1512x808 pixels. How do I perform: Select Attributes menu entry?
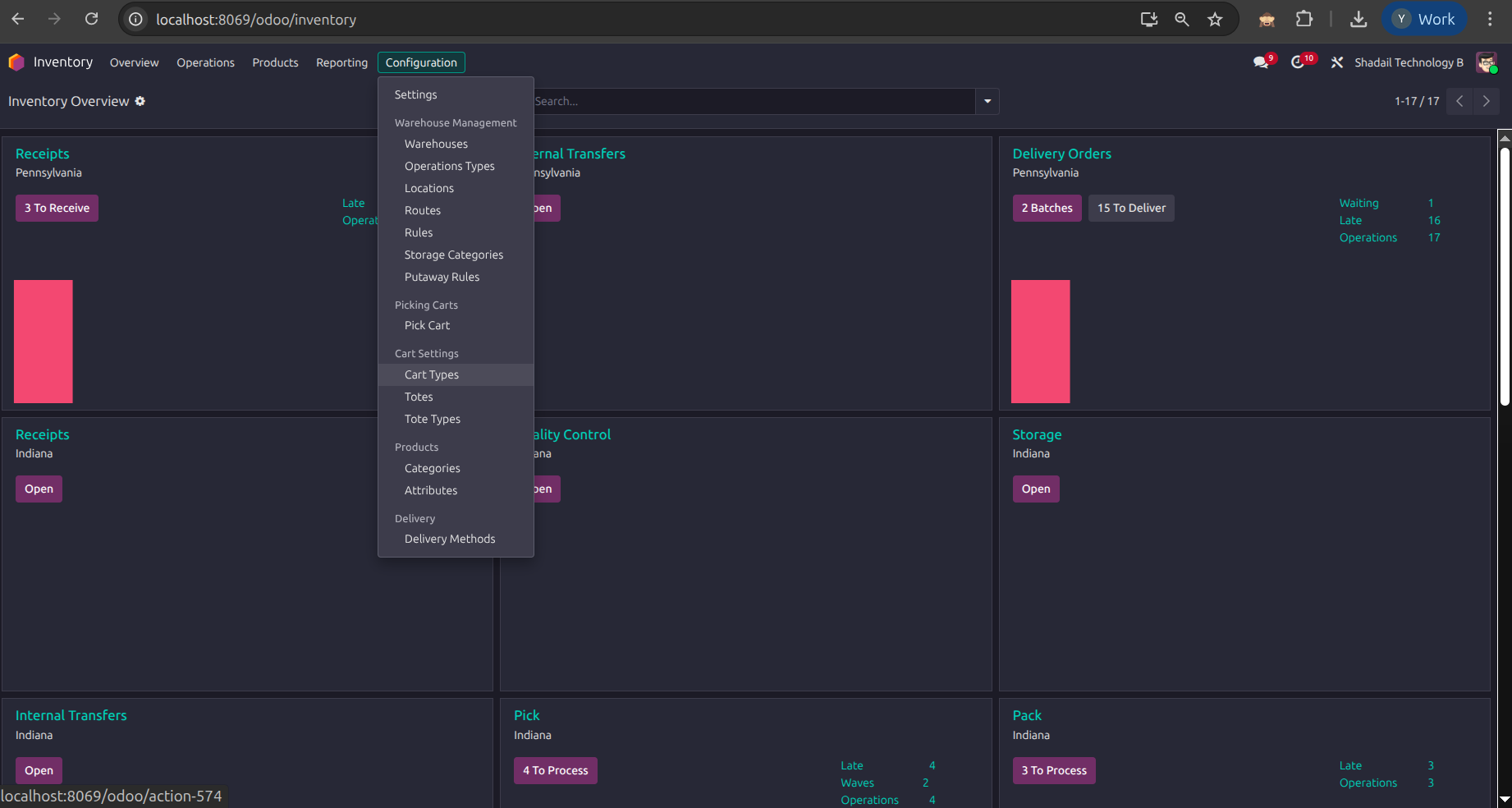[x=456, y=490]
